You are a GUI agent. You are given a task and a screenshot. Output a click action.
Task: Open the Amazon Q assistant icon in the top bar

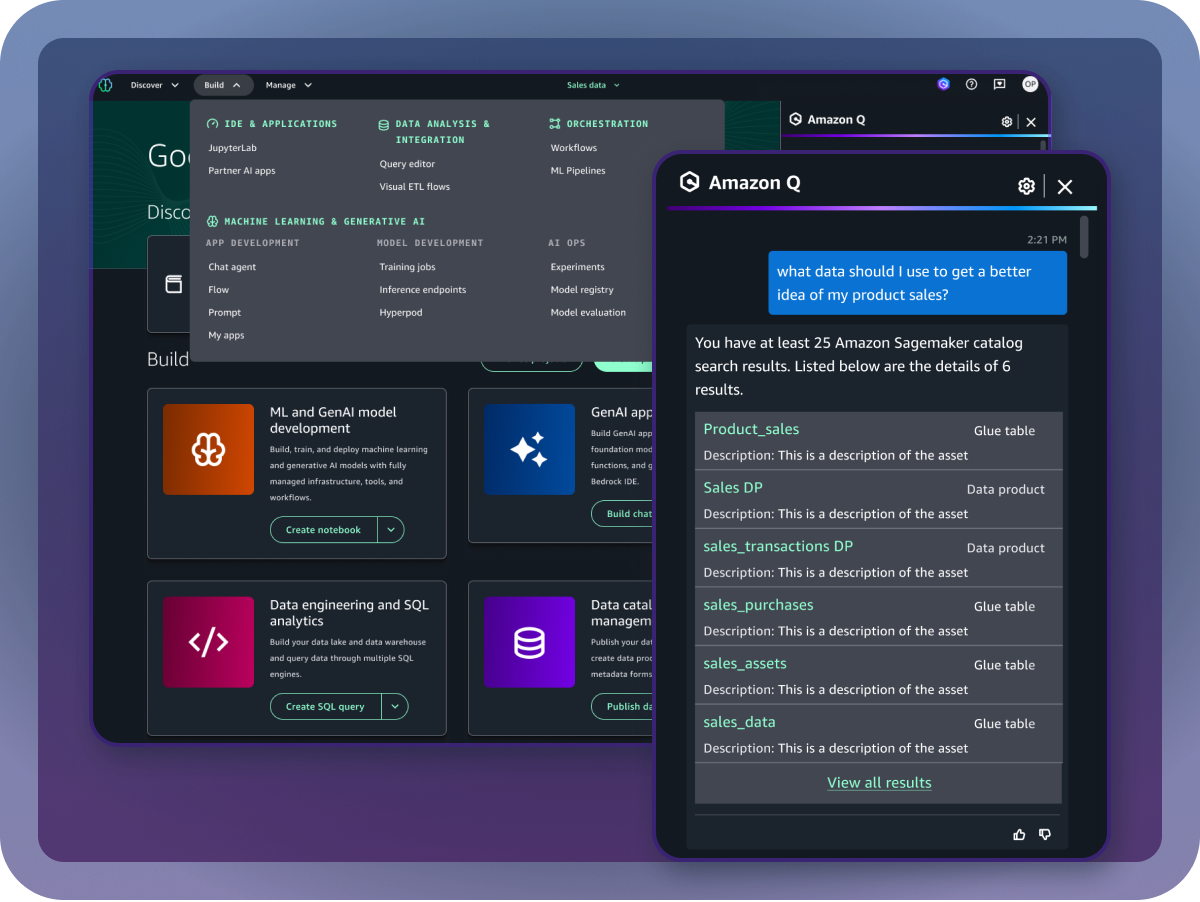coord(943,84)
